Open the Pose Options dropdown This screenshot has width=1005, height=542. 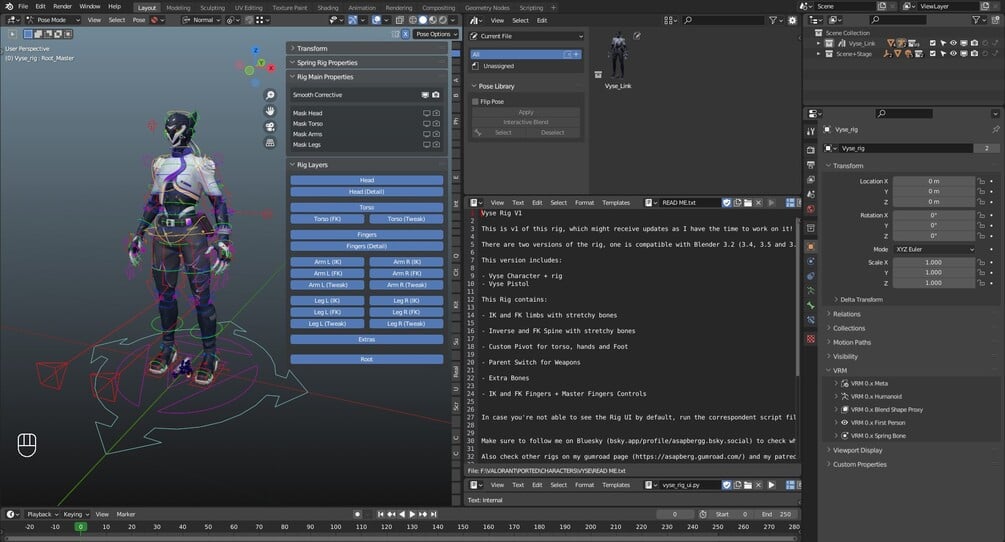436,34
